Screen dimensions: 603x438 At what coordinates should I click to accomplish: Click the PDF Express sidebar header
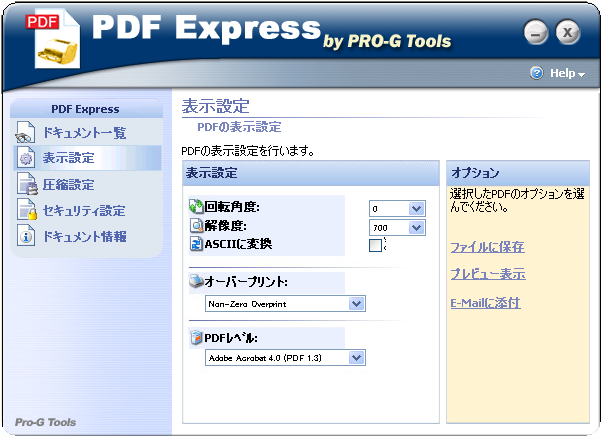[86, 109]
